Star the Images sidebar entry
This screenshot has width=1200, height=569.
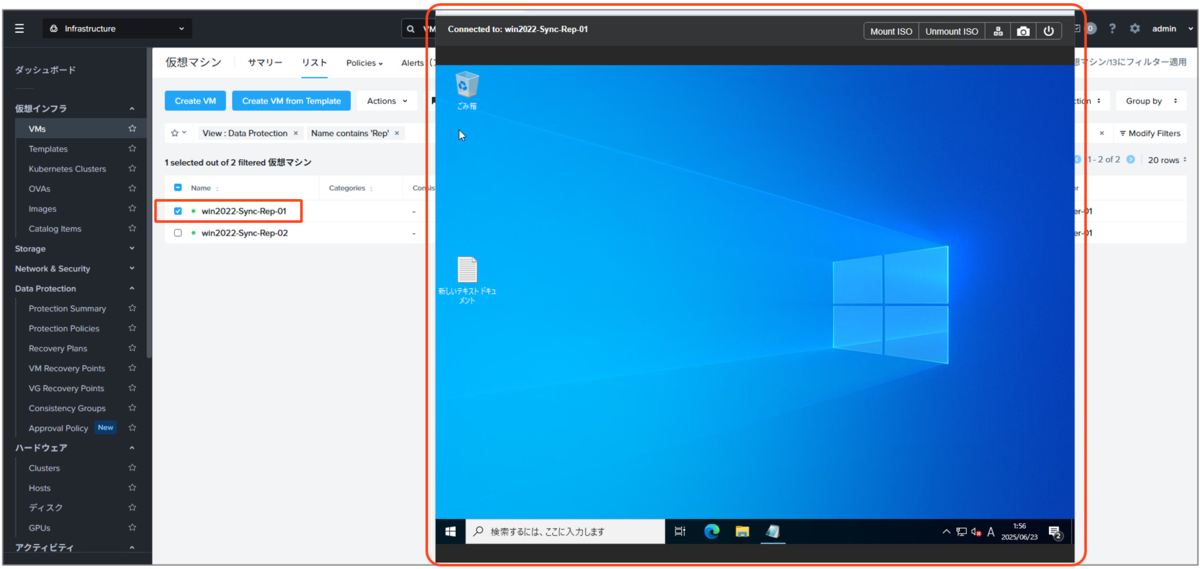tap(132, 209)
